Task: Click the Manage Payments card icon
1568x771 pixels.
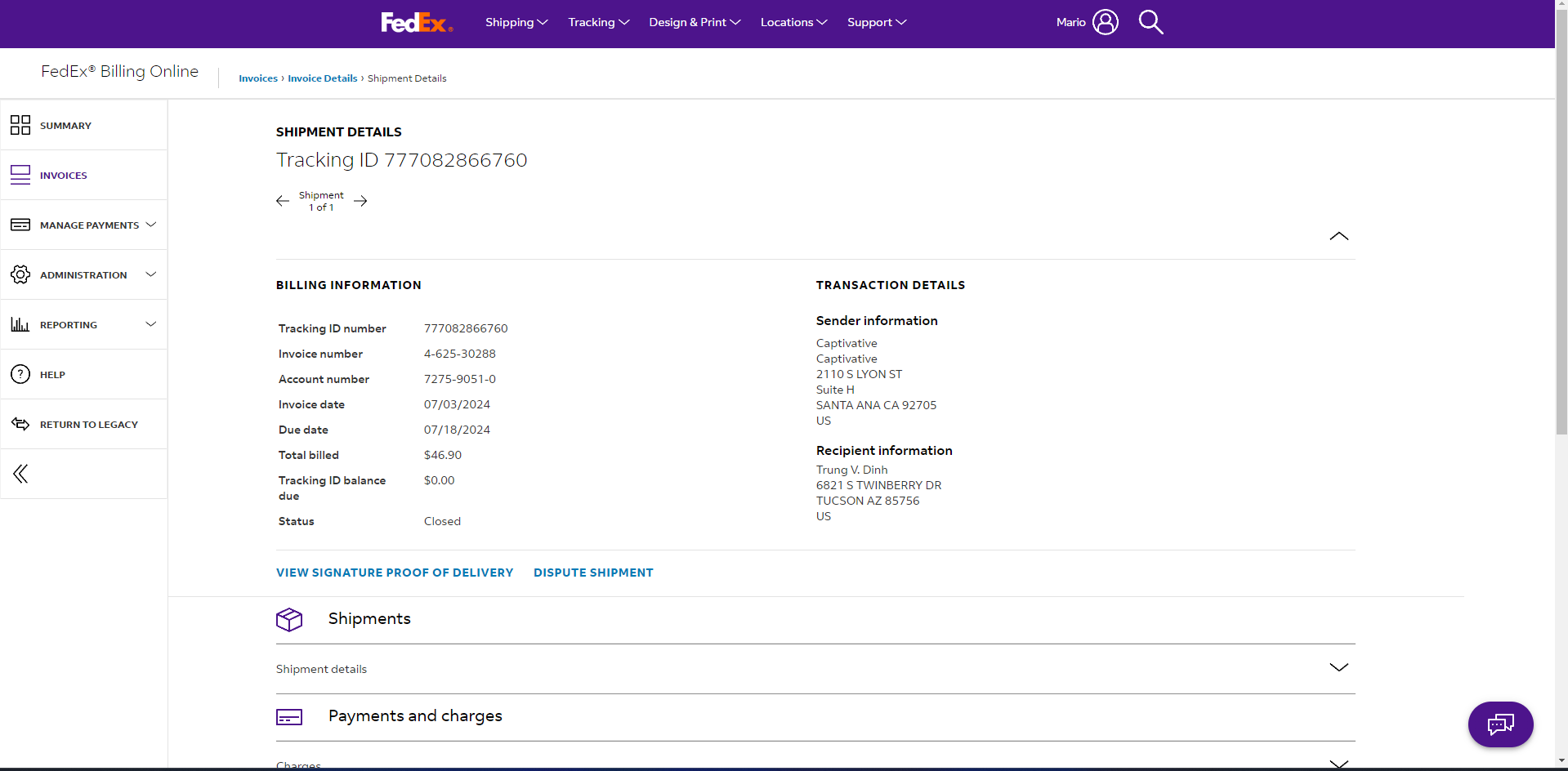Action: coord(20,225)
